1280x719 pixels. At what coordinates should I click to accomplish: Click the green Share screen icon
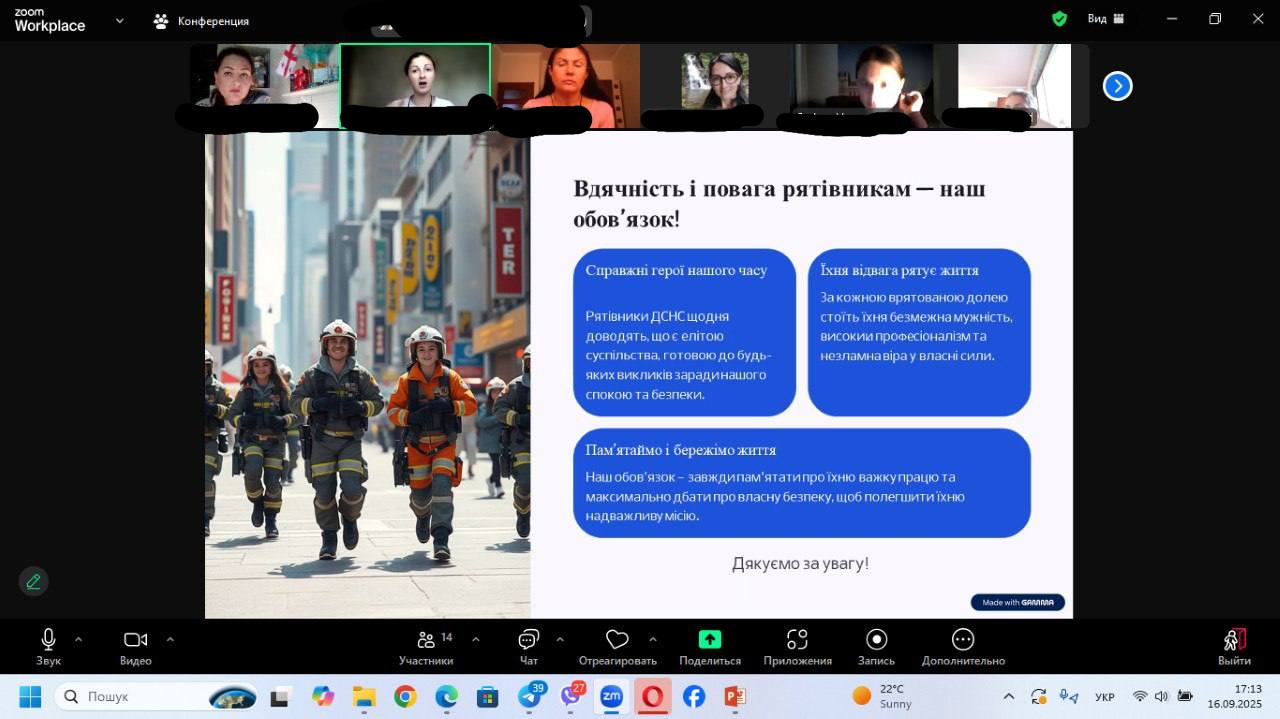[709, 640]
